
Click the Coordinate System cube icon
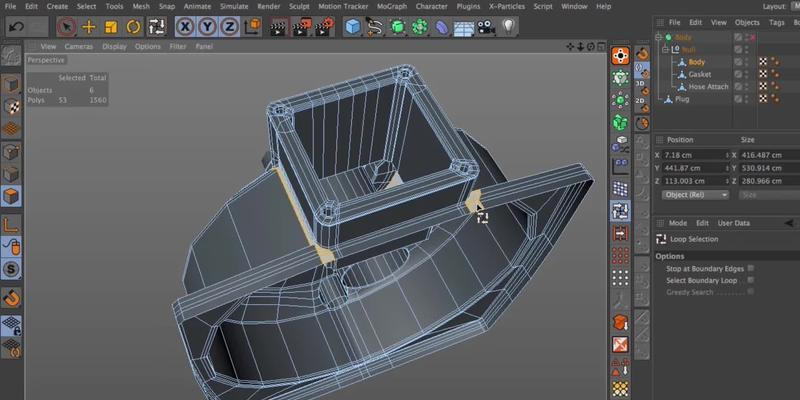(252, 27)
